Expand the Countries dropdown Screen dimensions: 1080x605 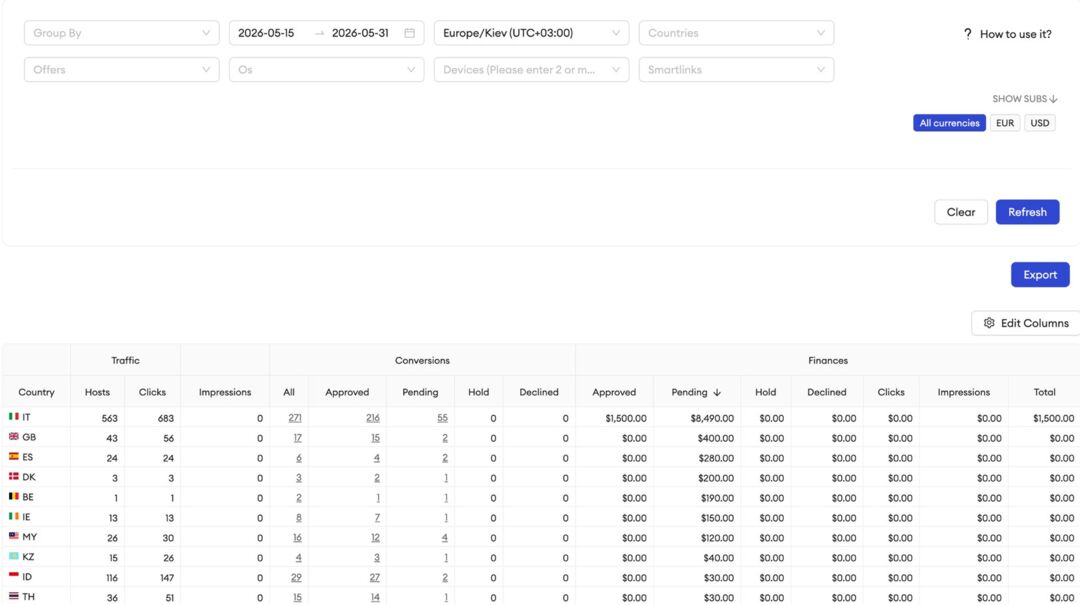pos(736,33)
